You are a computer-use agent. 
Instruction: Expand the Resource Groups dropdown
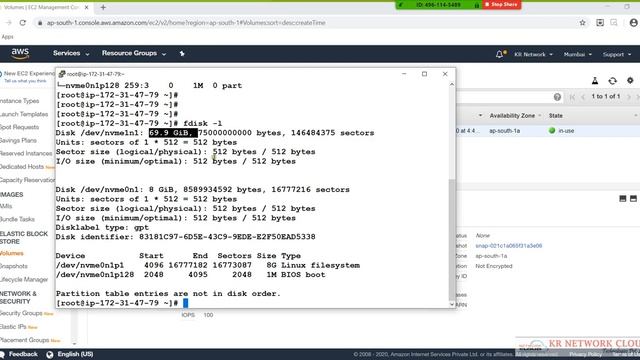click(134, 53)
